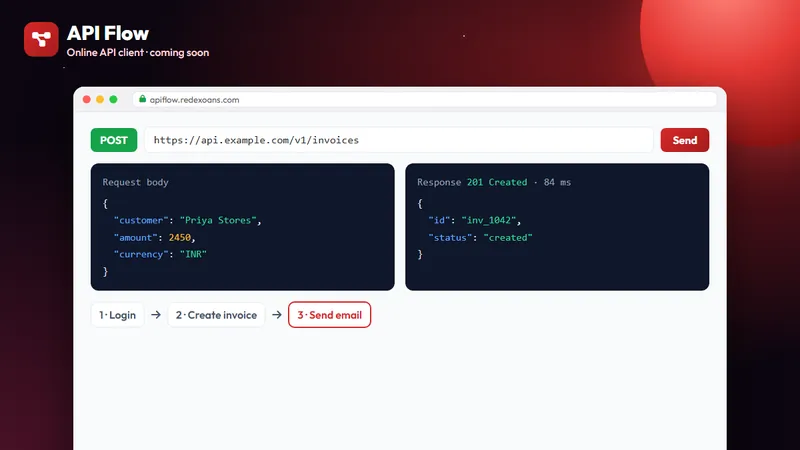This screenshot has height=450, width=800.
Task: Click the "inv_1042" id value
Action: click(489, 220)
